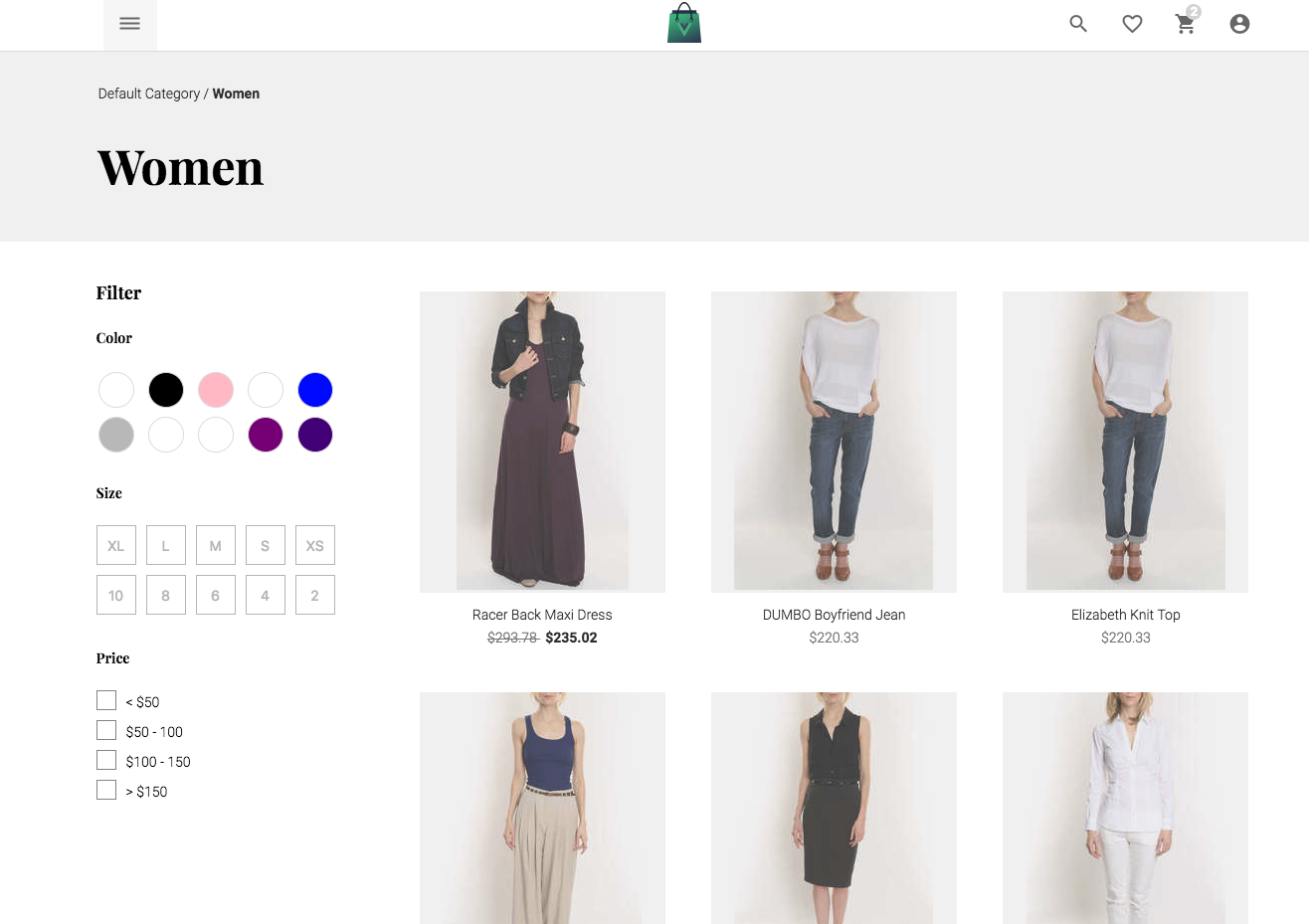This screenshot has width=1309, height=924.
Task: Select size S filter
Action: point(266,545)
